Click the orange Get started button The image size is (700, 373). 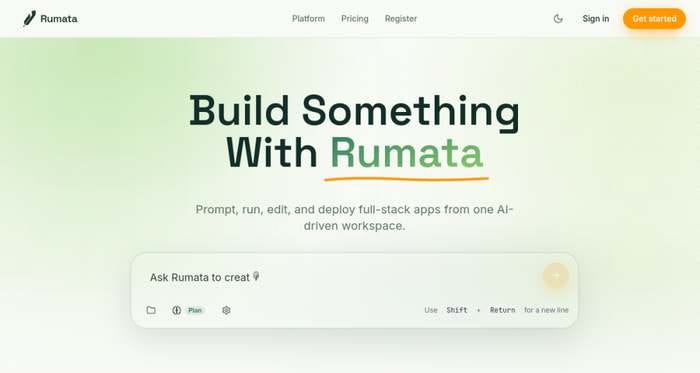[654, 19]
